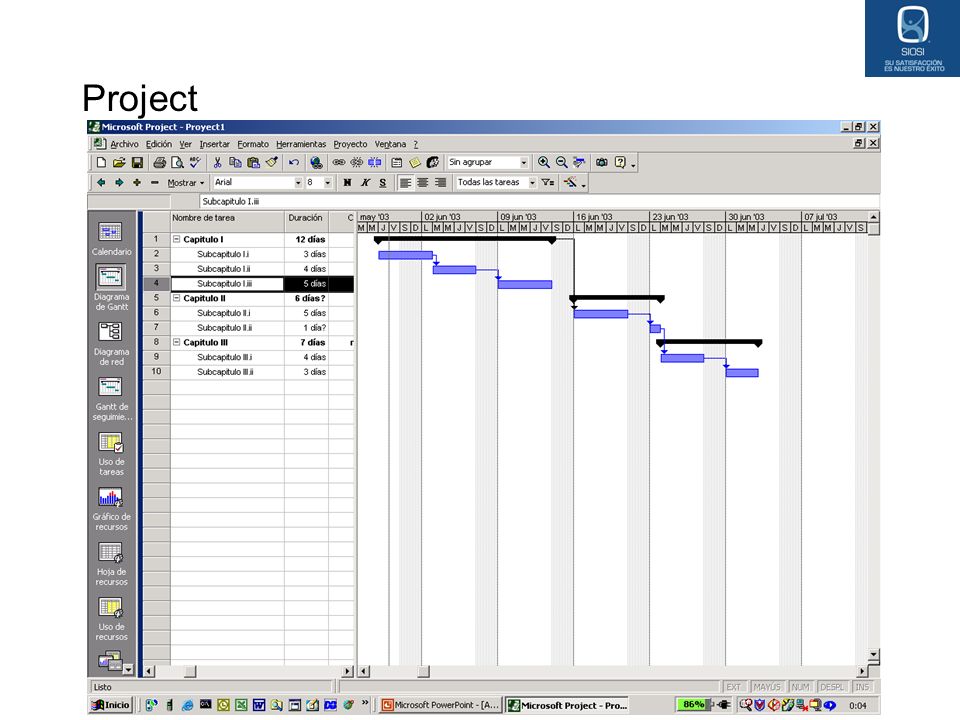The height and width of the screenshot is (720, 960).
Task: Open the font size dropdown
Action: click(328, 182)
